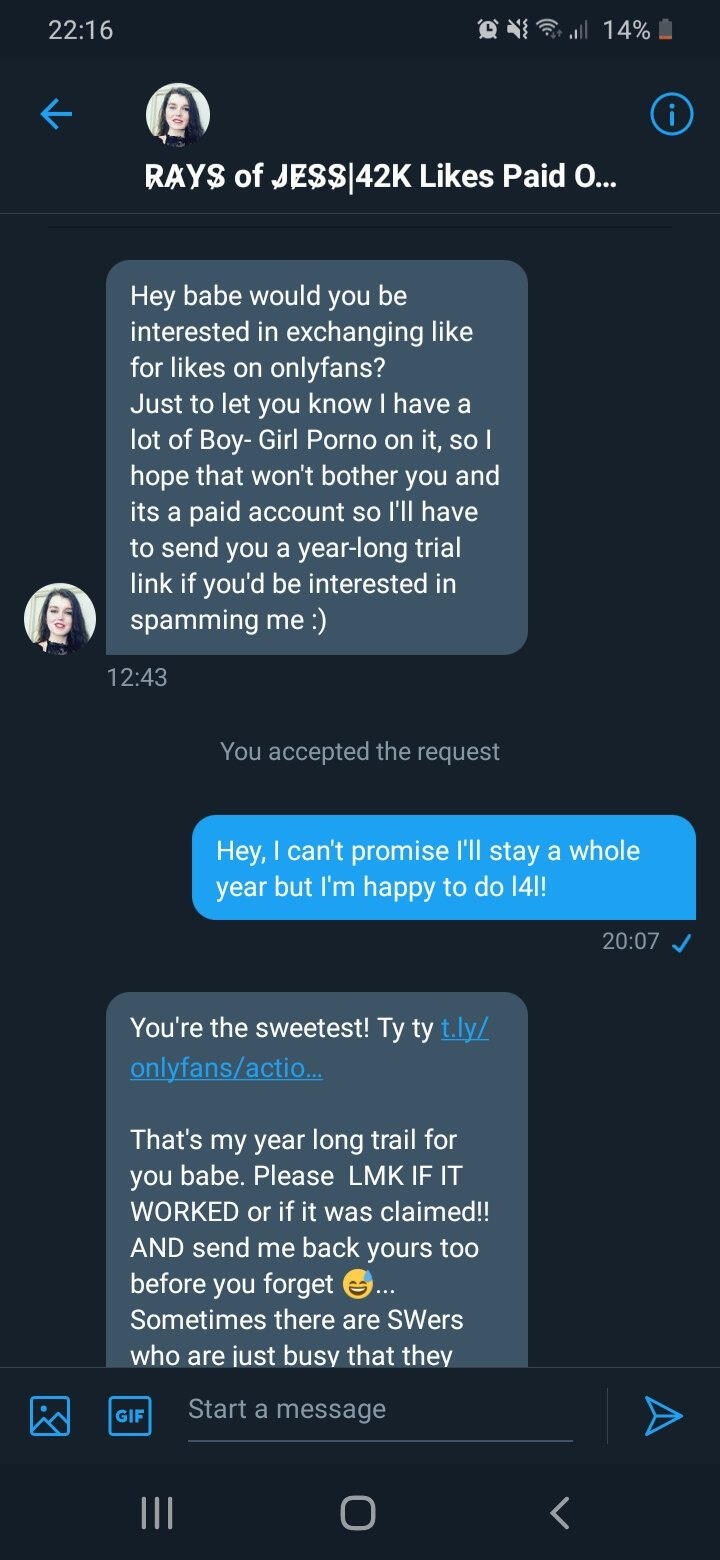Tap the alarm icon in status bar

click(x=489, y=30)
